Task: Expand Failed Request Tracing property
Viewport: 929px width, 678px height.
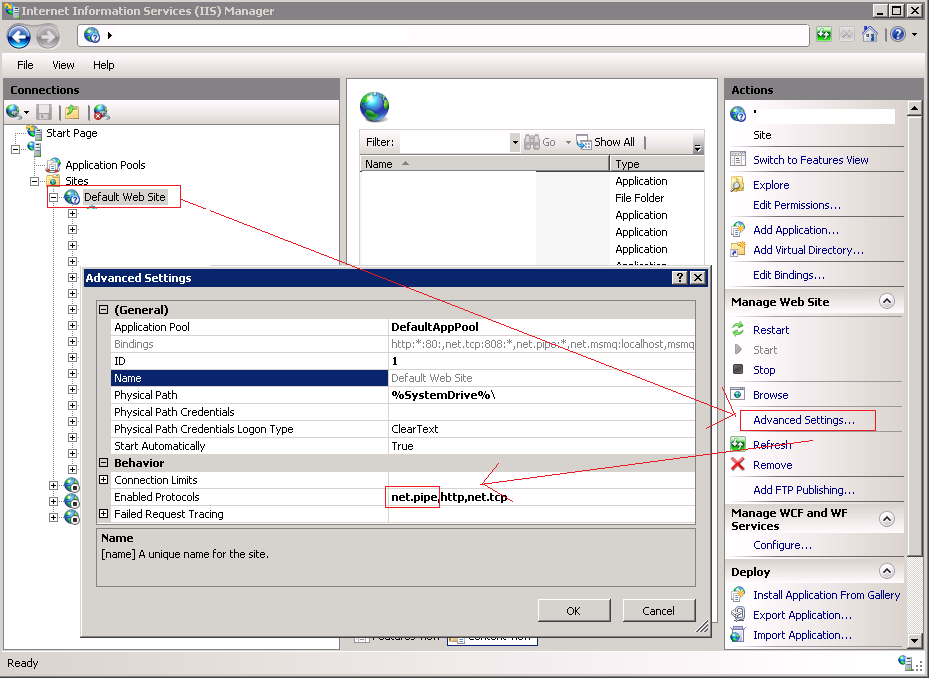Action: (103, 514)
